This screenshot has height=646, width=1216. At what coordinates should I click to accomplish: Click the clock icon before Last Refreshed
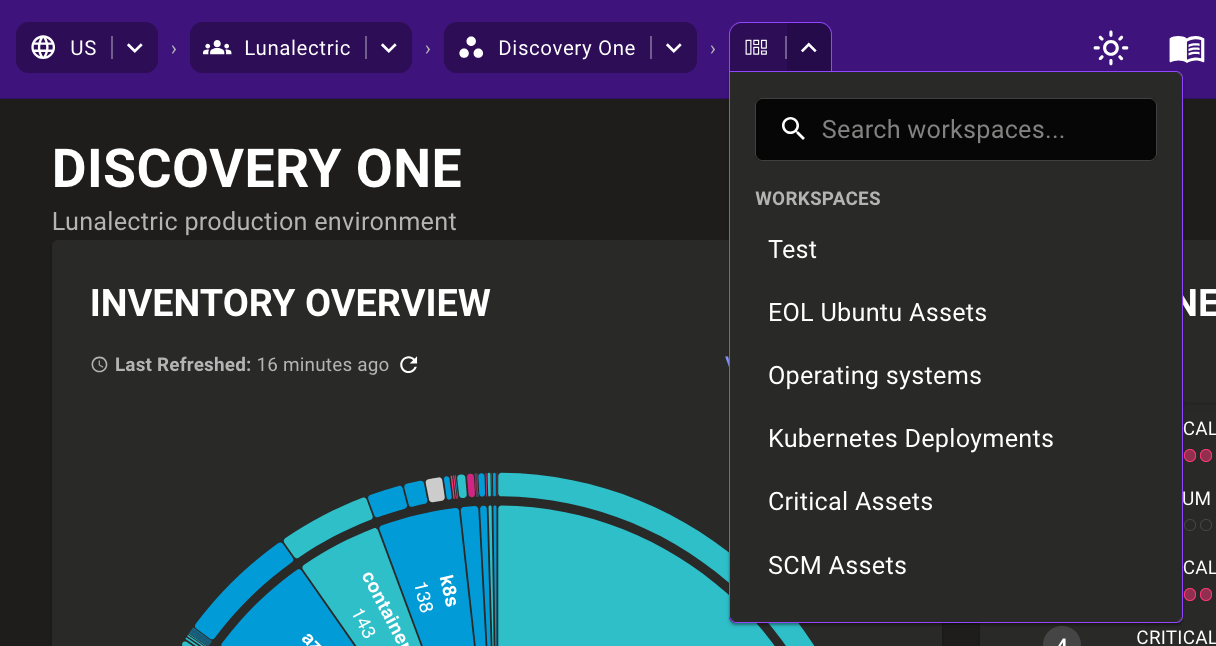point(99,364)
